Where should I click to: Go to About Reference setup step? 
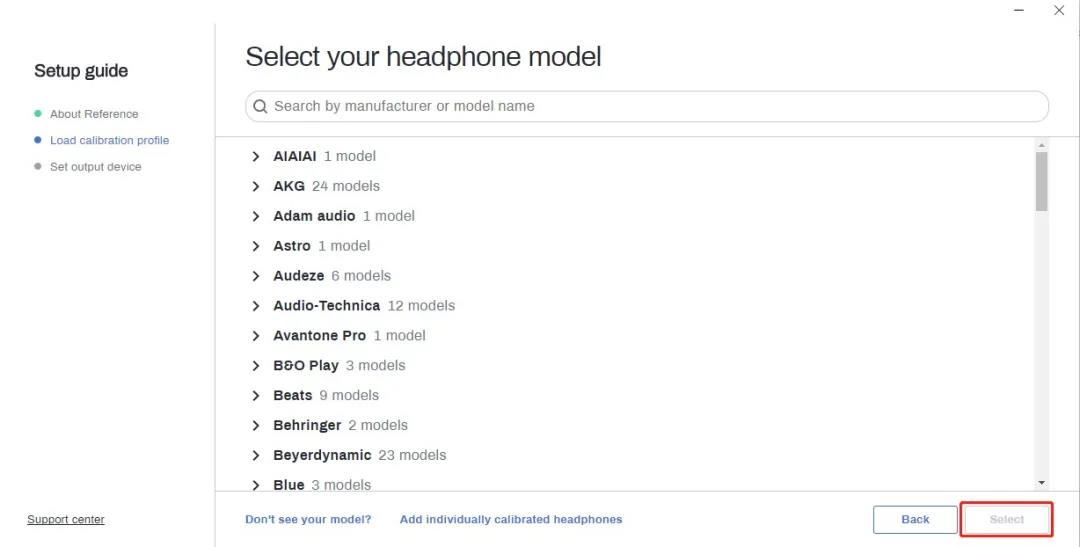[x=94, y=114]
